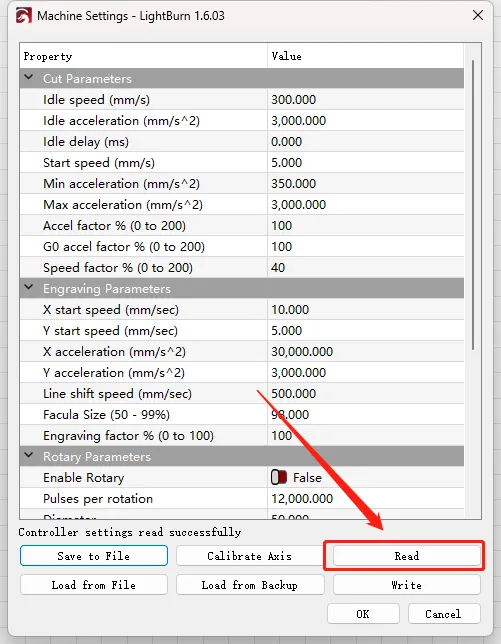Click the LightBurn logo icon in title bar
501x644 pixels.
coord(24,16)
